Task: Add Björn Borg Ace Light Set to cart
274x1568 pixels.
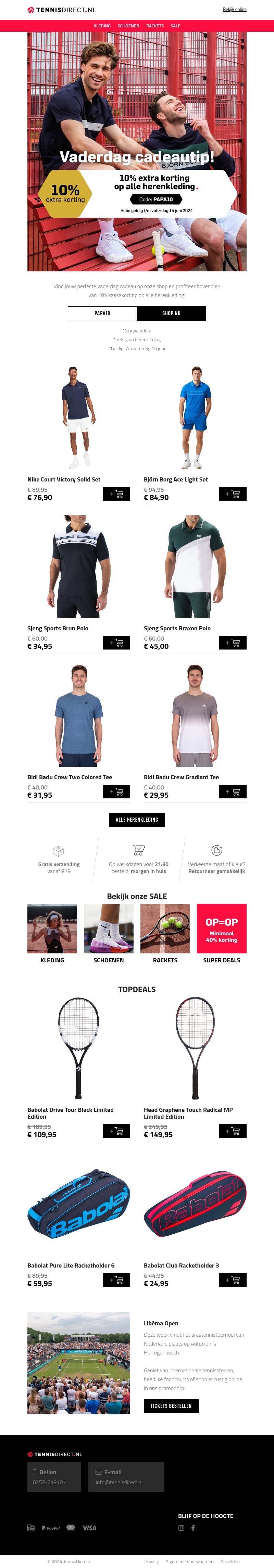Action: (x=233, y=494)
